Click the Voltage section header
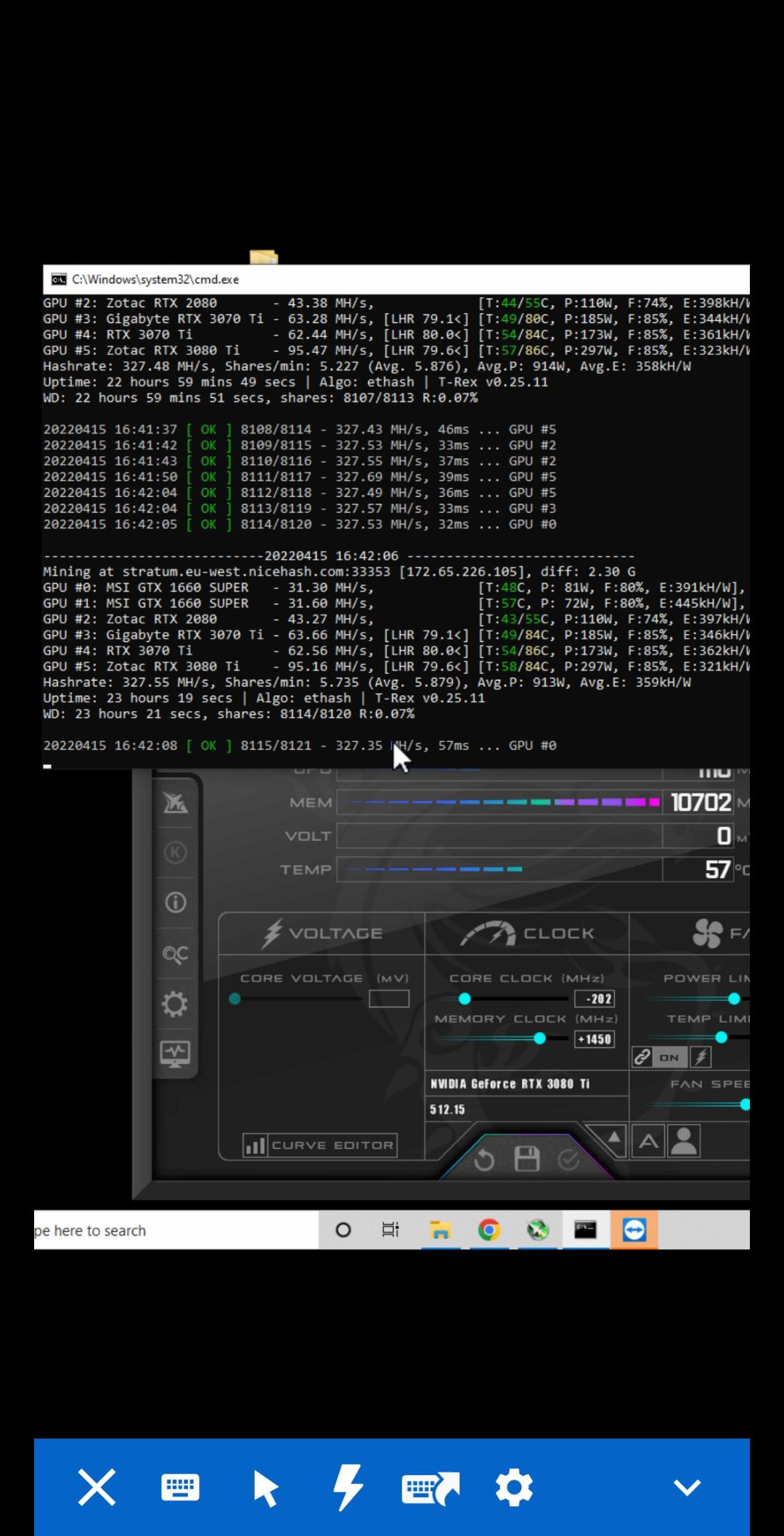The width and height of the screenshot is (784, 1536). [x=322, y=933]
